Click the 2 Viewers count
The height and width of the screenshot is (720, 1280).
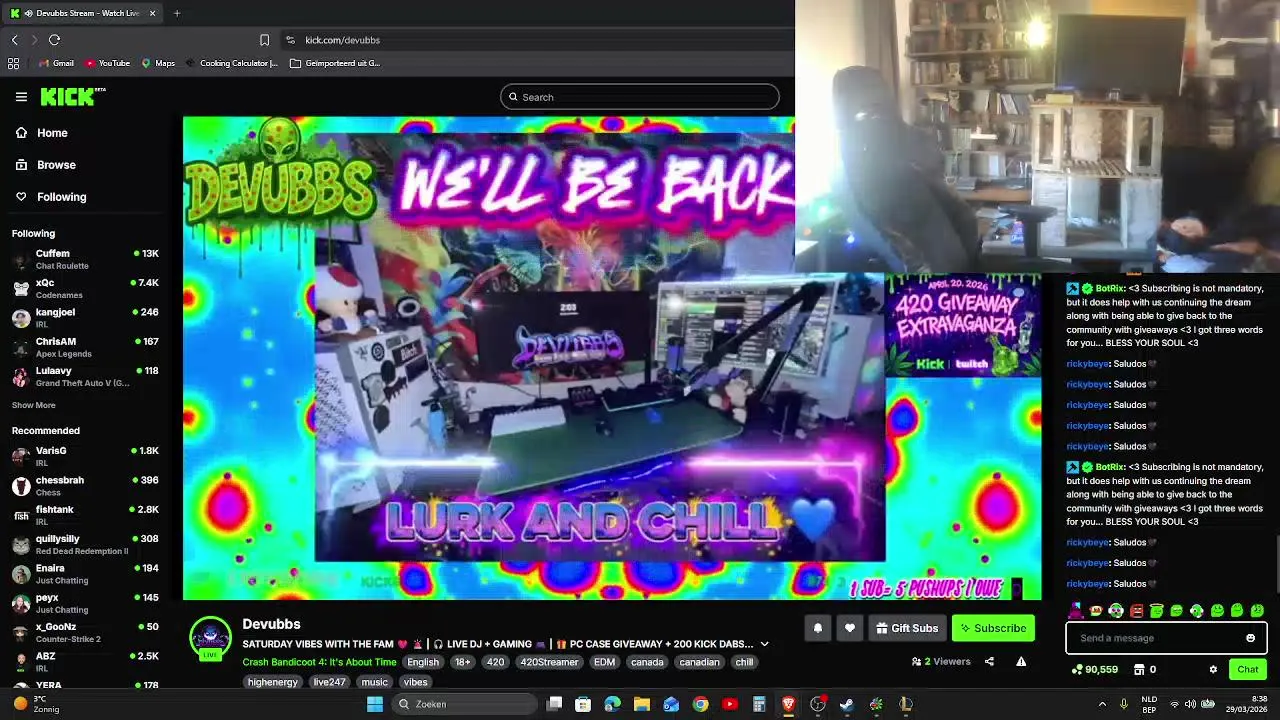[941, 661]
